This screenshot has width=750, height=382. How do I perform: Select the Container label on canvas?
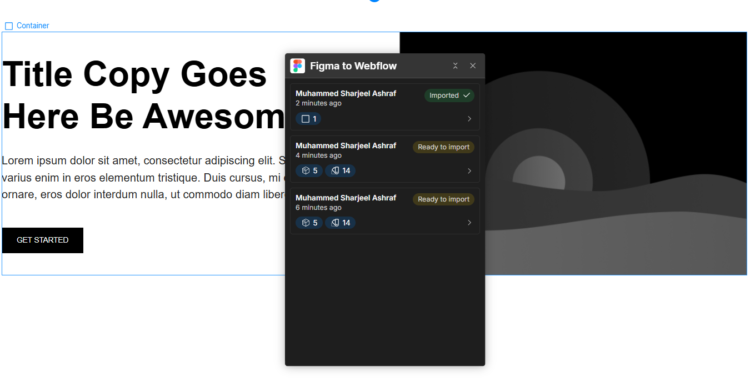pos(33,26)
